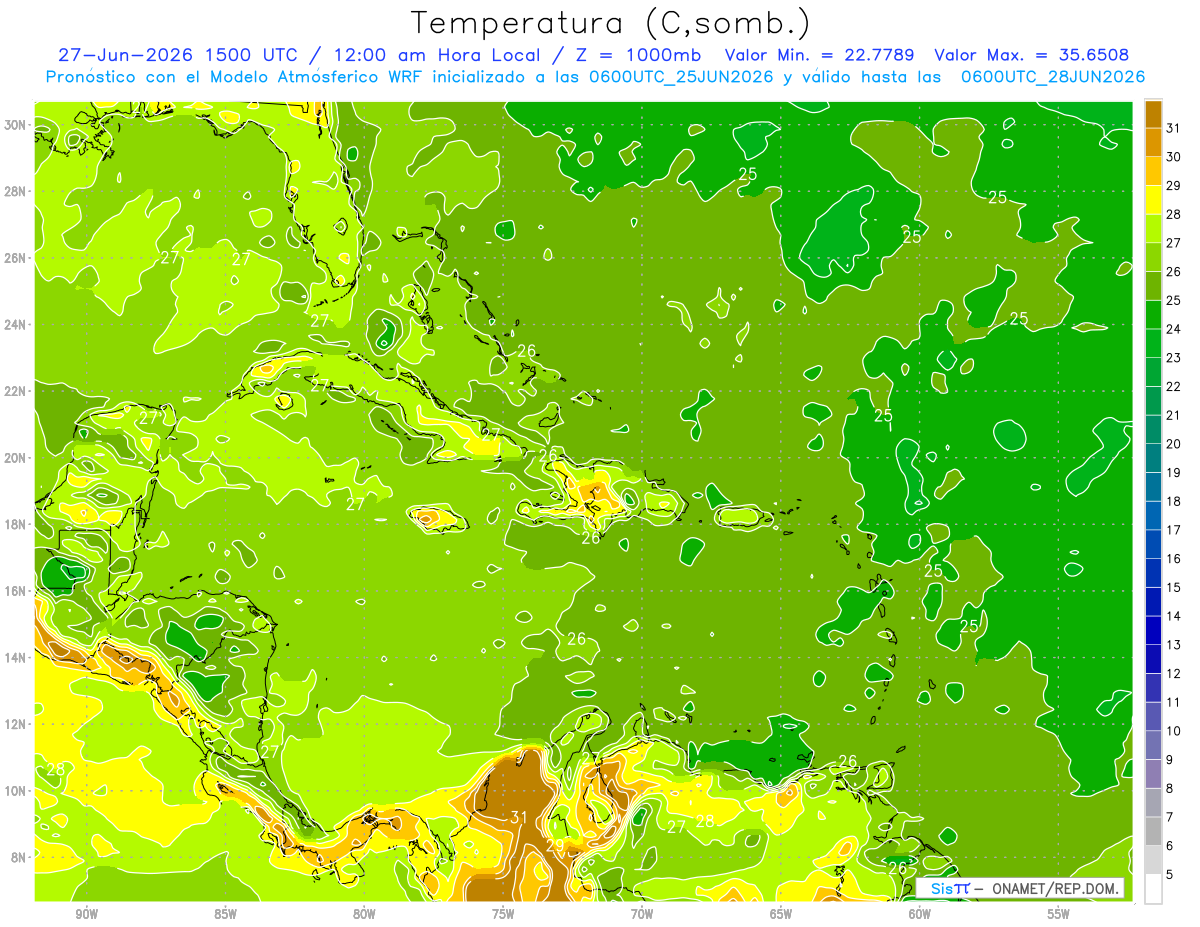1200x927 pixels.
Task: Click the '31' contour label on the map
Action: (518, 818)
